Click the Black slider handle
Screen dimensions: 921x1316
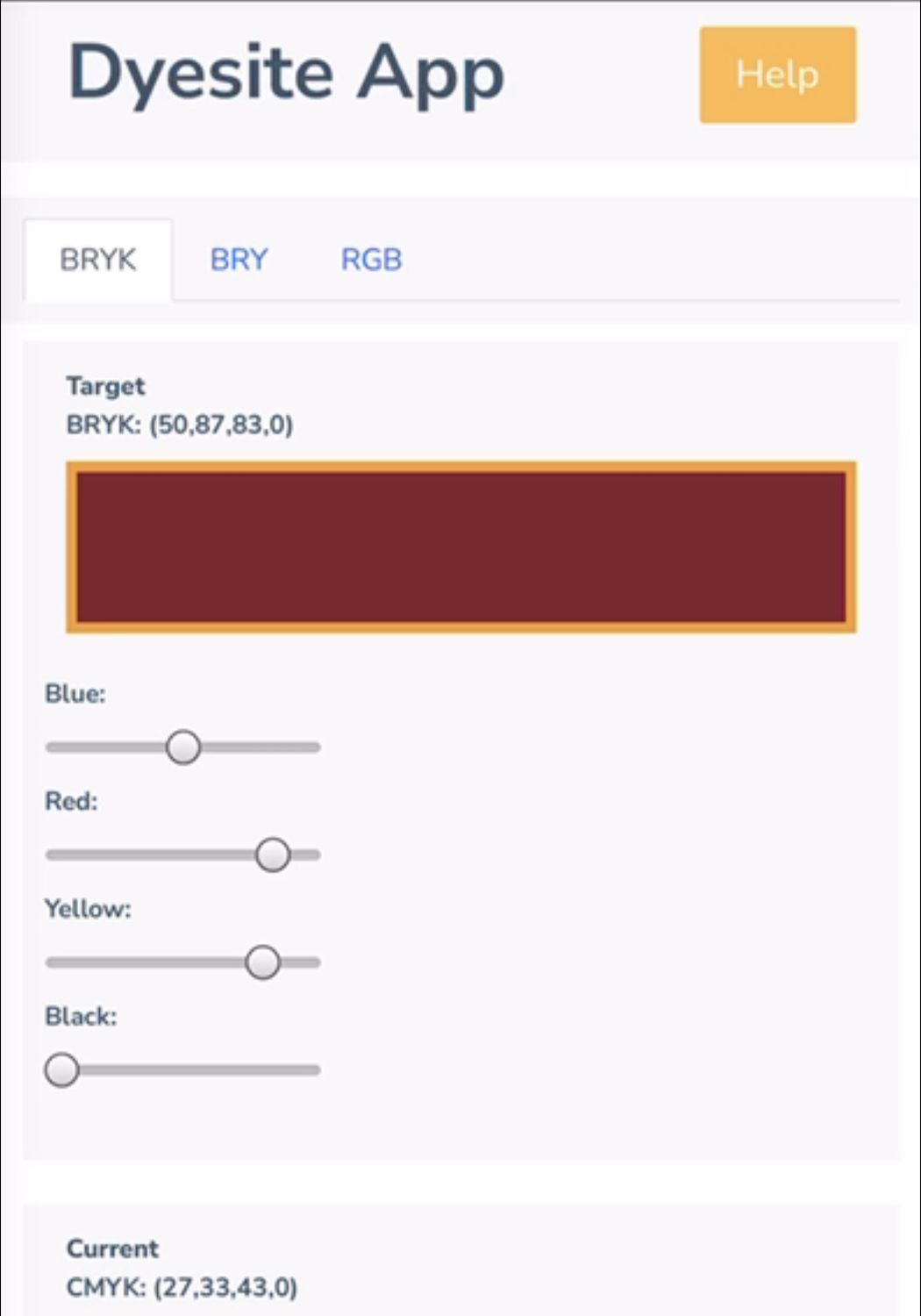coord(62,1069)
